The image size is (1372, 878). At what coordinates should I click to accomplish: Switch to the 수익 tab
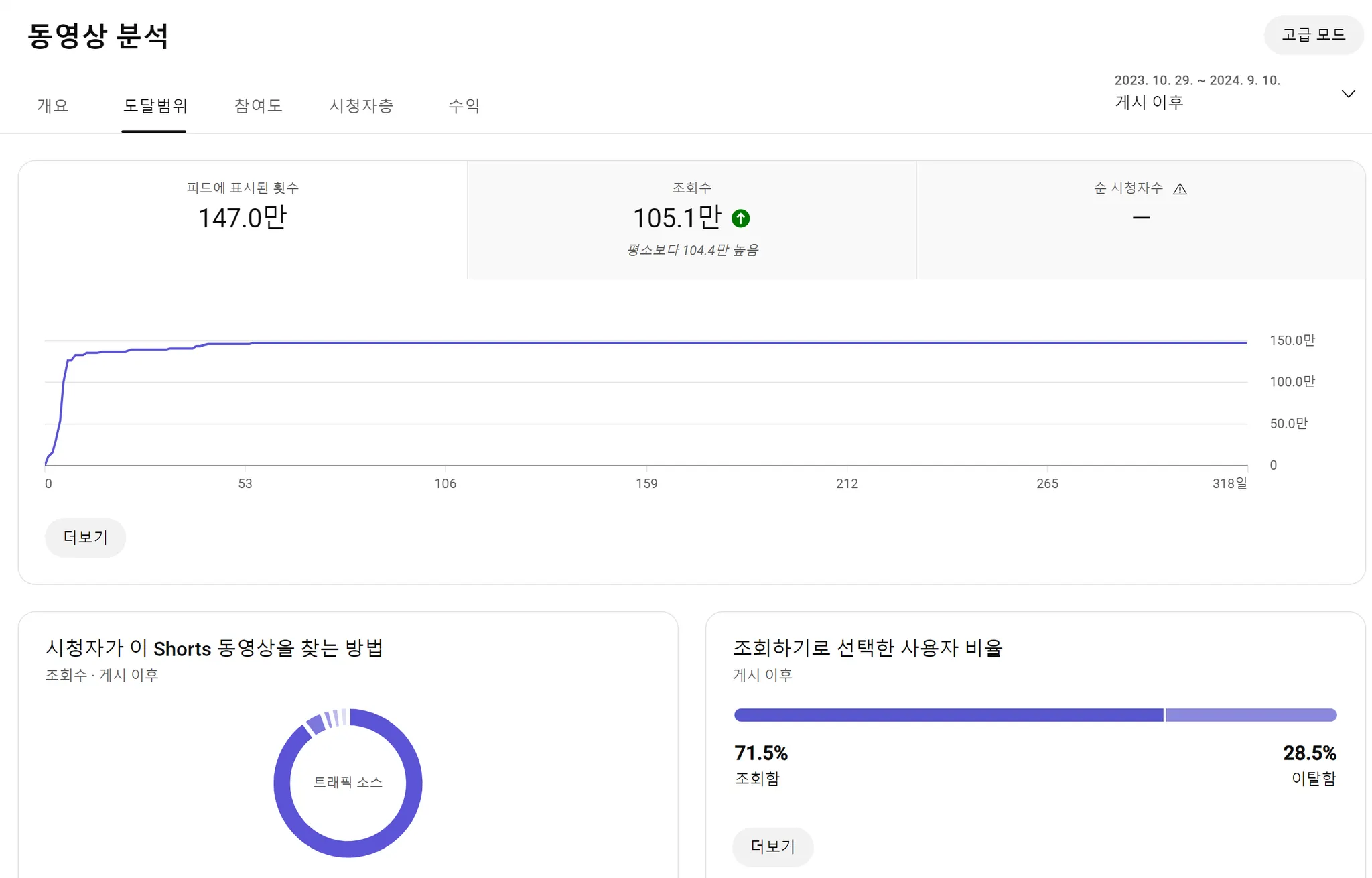464,105
